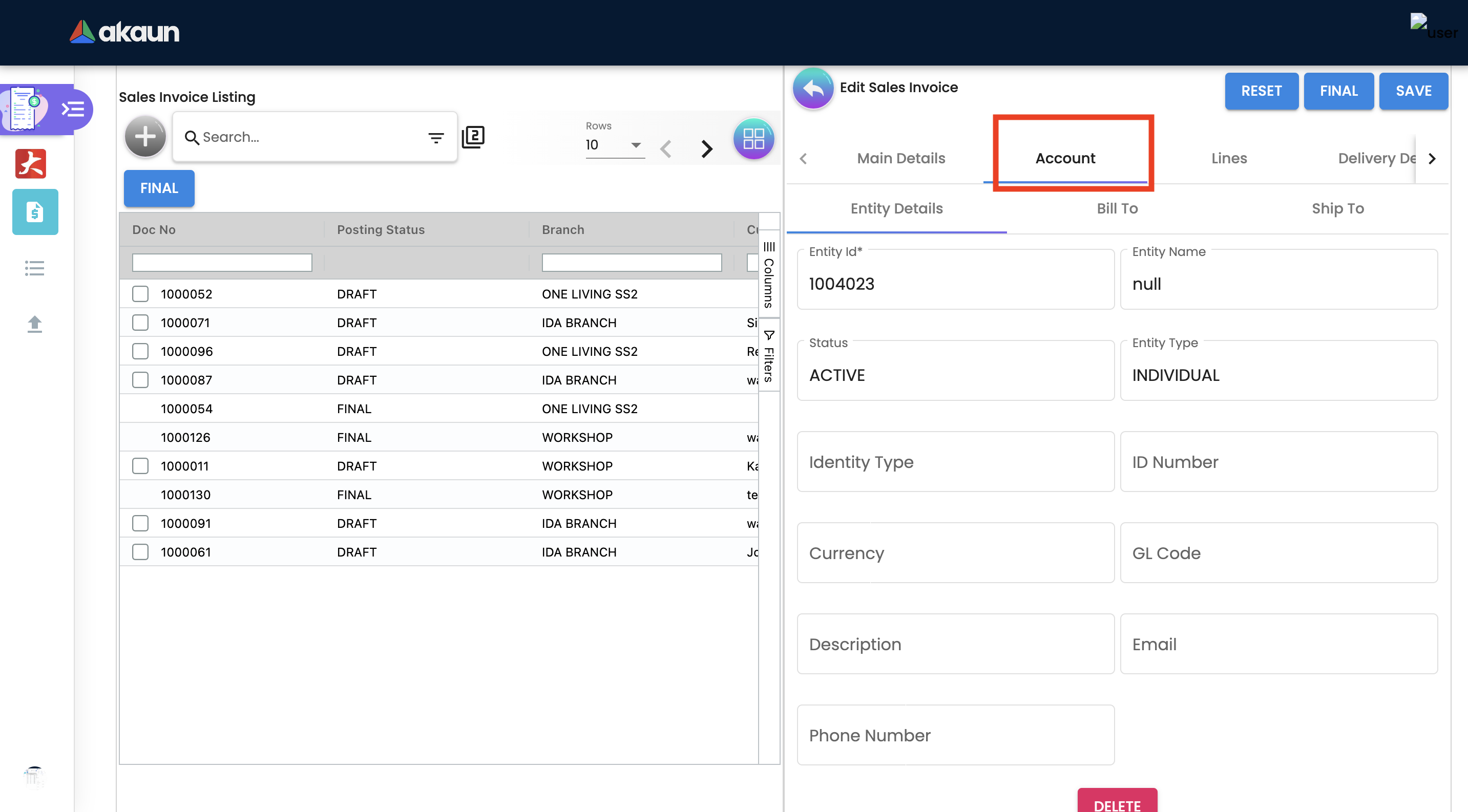Click the purple back arrow icon
Viewport: 1468px width, 812px height.
point(813,88)
